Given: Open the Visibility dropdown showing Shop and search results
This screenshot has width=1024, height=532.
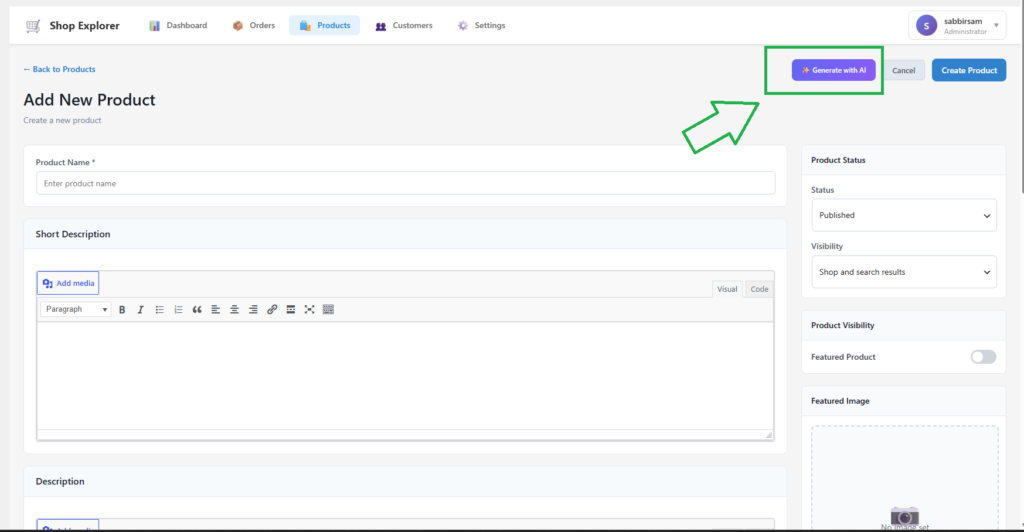Looking at the screenshot, I should [904, 272].
